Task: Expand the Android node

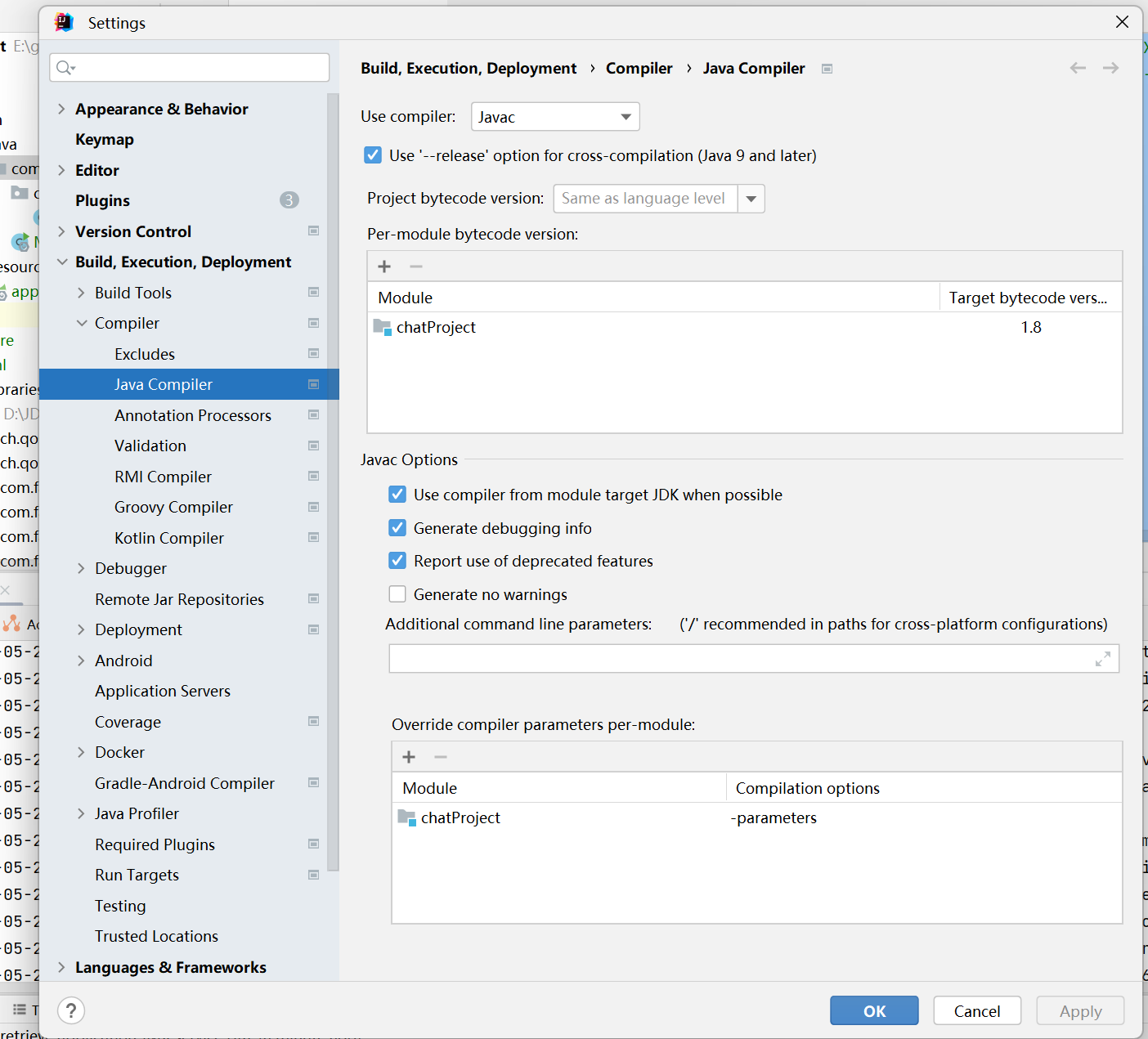Action: (x=81, y=661)
